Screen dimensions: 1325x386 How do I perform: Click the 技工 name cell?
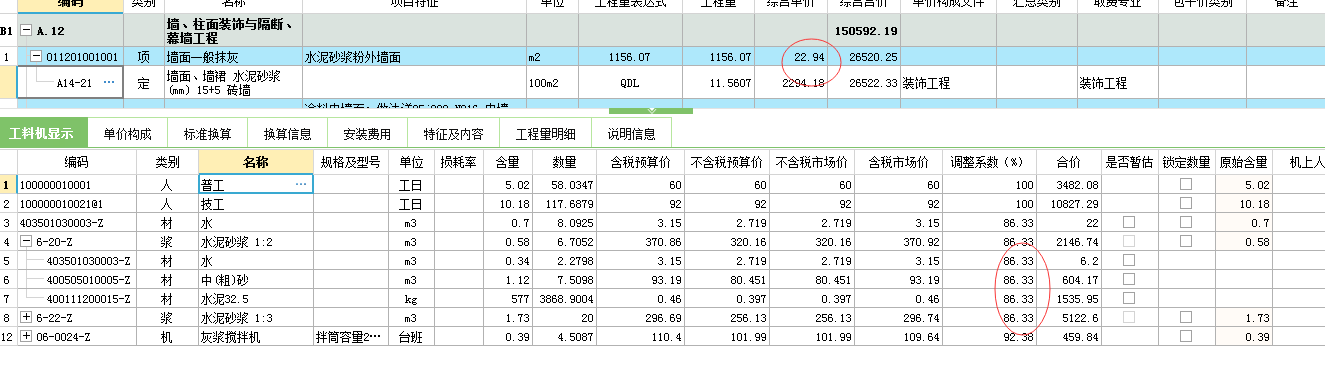(256, 204)
